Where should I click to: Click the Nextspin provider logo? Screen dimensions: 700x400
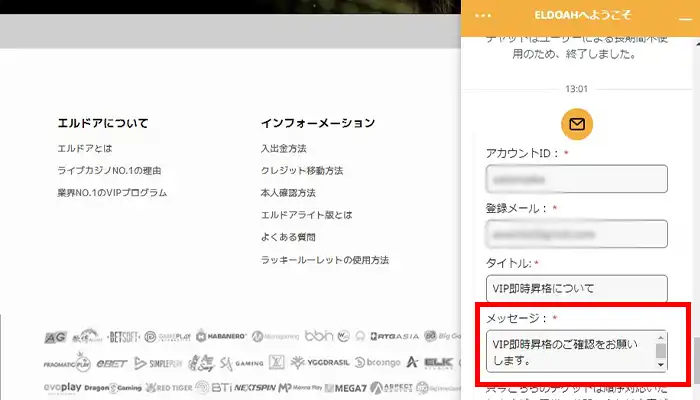coord(255,388)
